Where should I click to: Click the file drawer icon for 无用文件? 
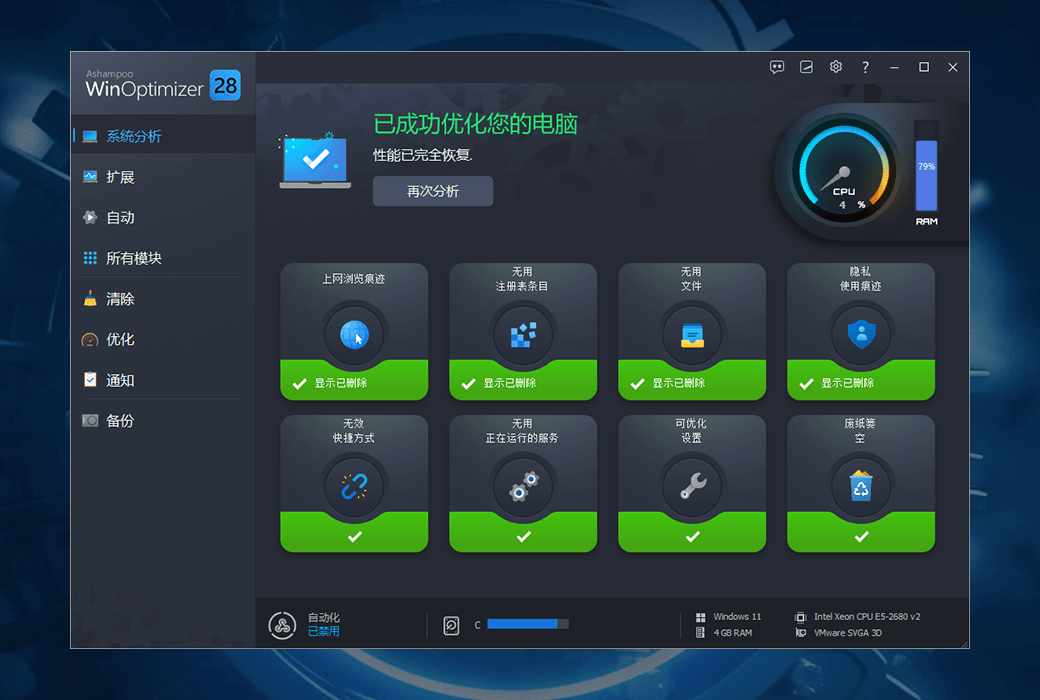(x=692, y=334)
